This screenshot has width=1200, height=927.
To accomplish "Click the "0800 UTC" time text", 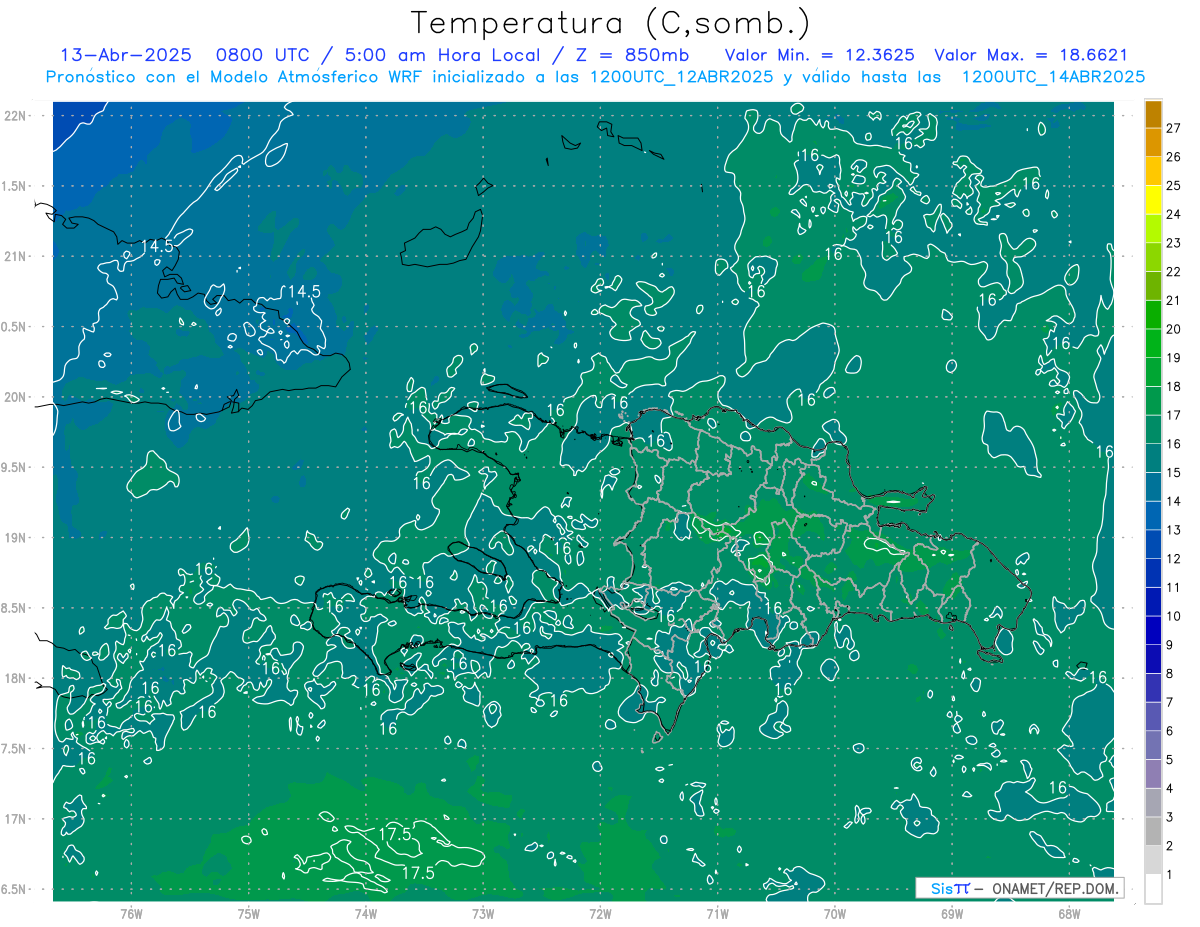I will (263, 55).
